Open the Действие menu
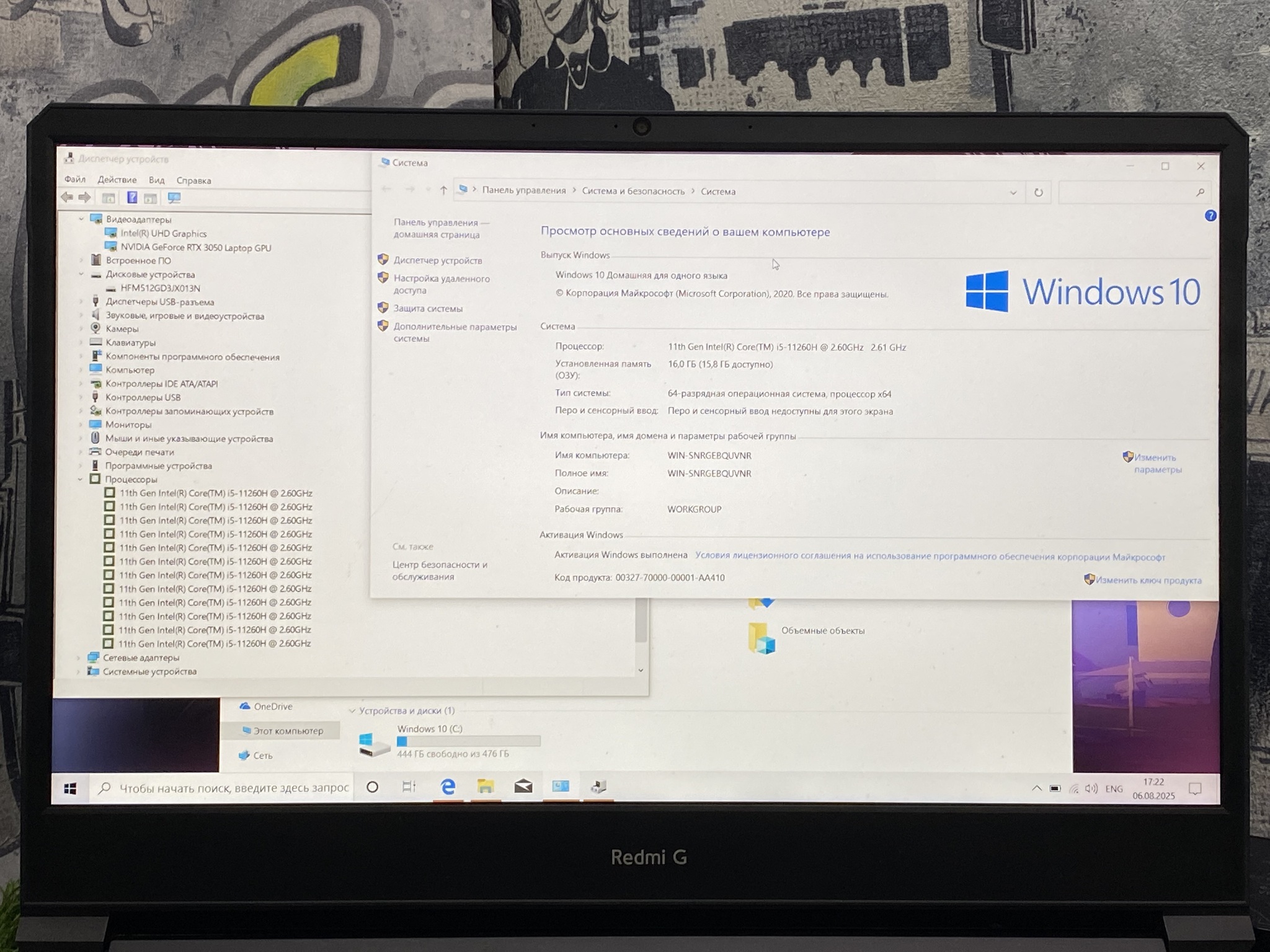Screen dimensions: 1270x952 coord(117,180)
